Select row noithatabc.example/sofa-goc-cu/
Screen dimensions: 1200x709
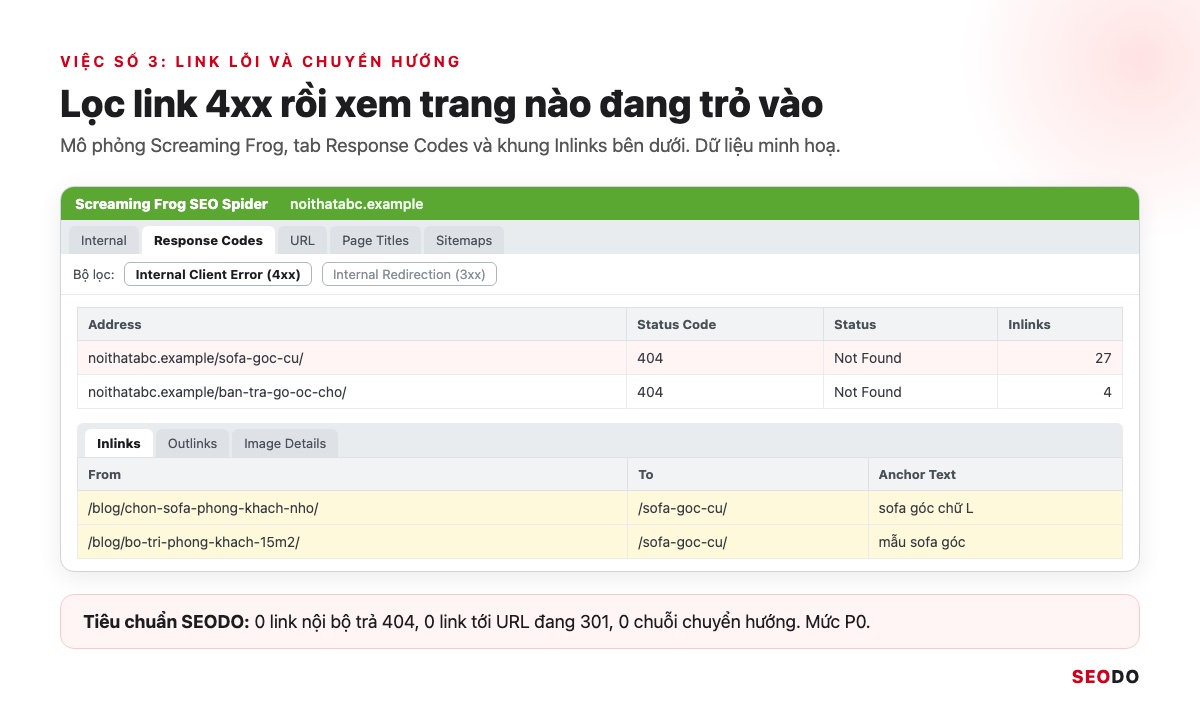(600, 358)
